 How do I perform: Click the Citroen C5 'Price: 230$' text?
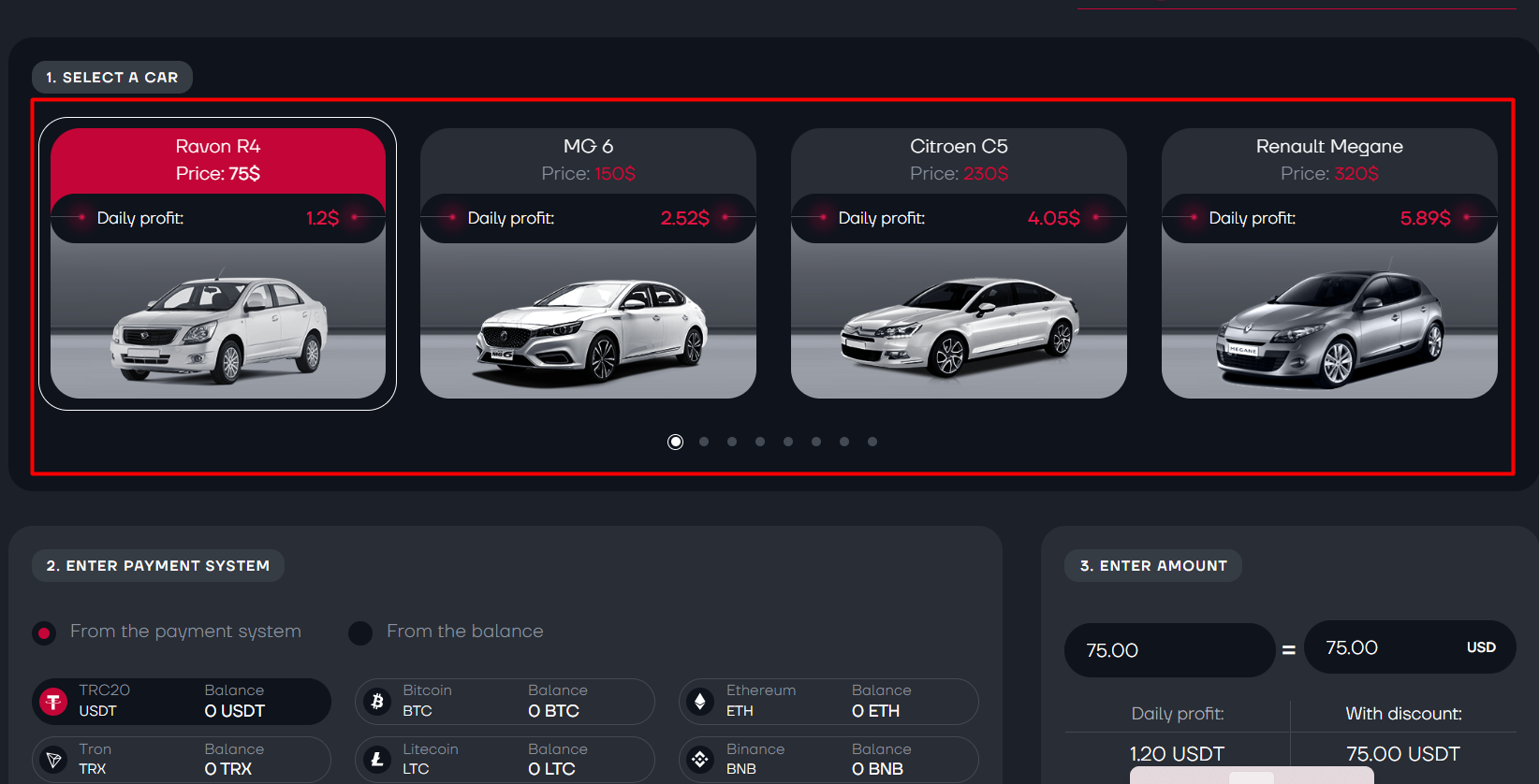(x=959, y=173)
